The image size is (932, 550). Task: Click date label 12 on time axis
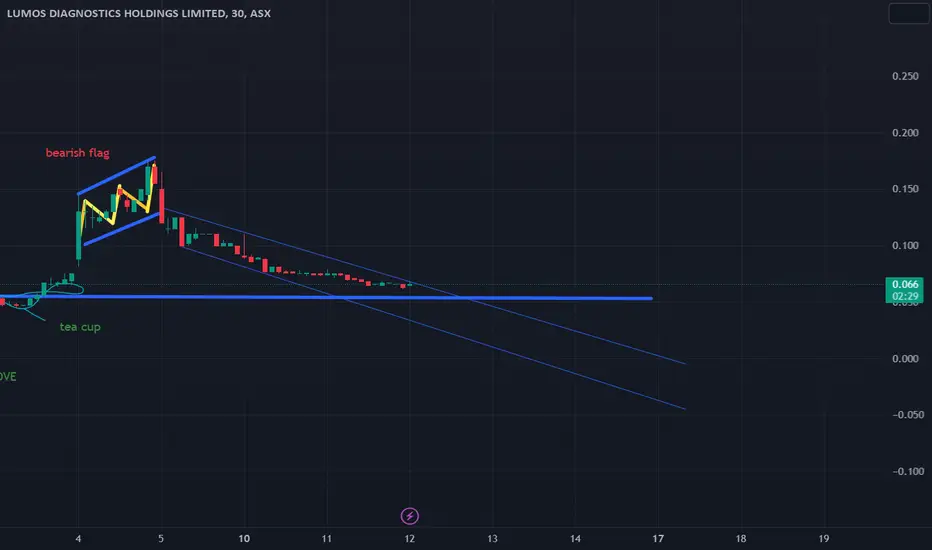pos(410,539)
